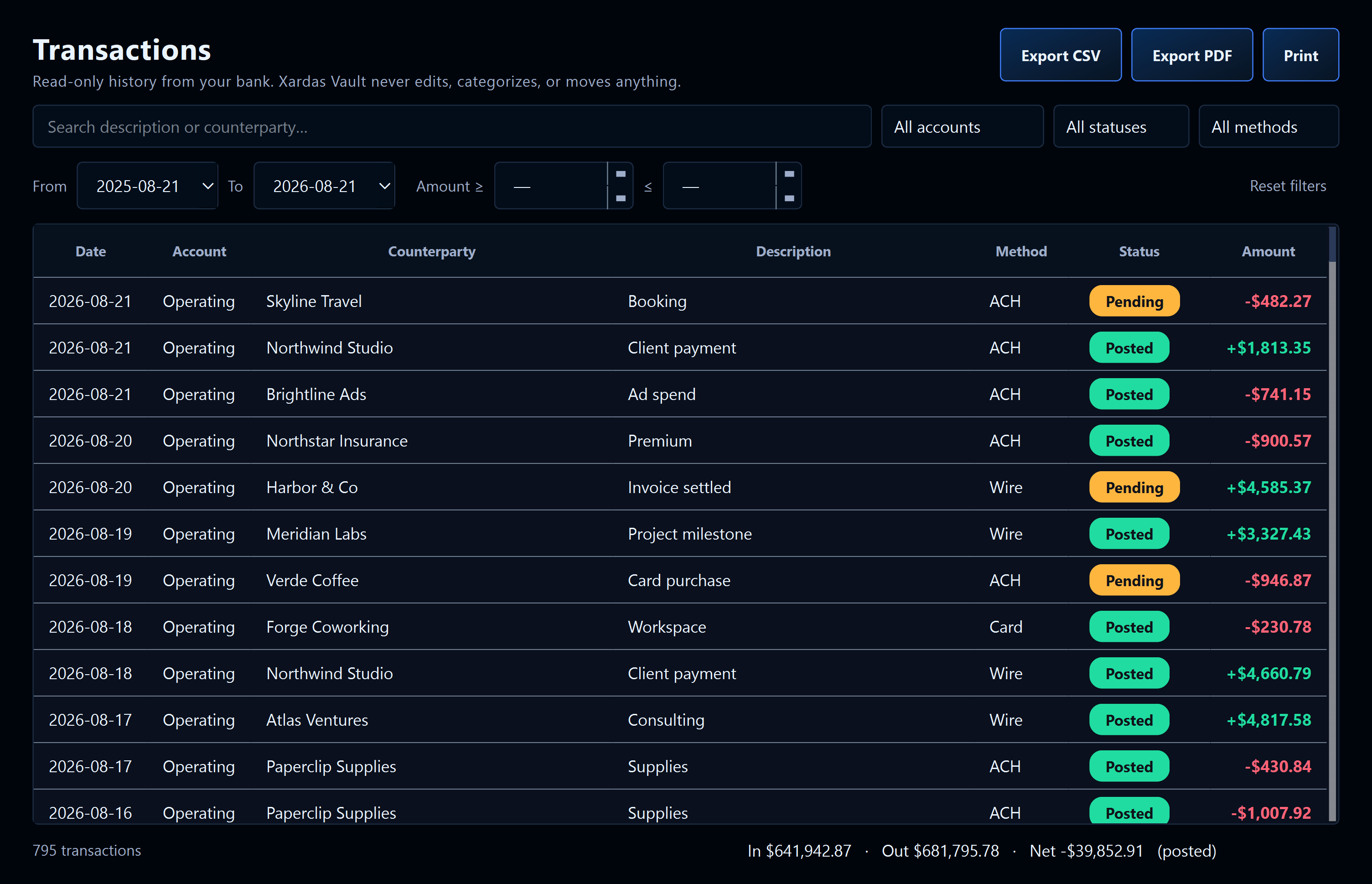Open the All methods dropdown
Viewport: 1372px width, 884px height.
point(1268,127)
